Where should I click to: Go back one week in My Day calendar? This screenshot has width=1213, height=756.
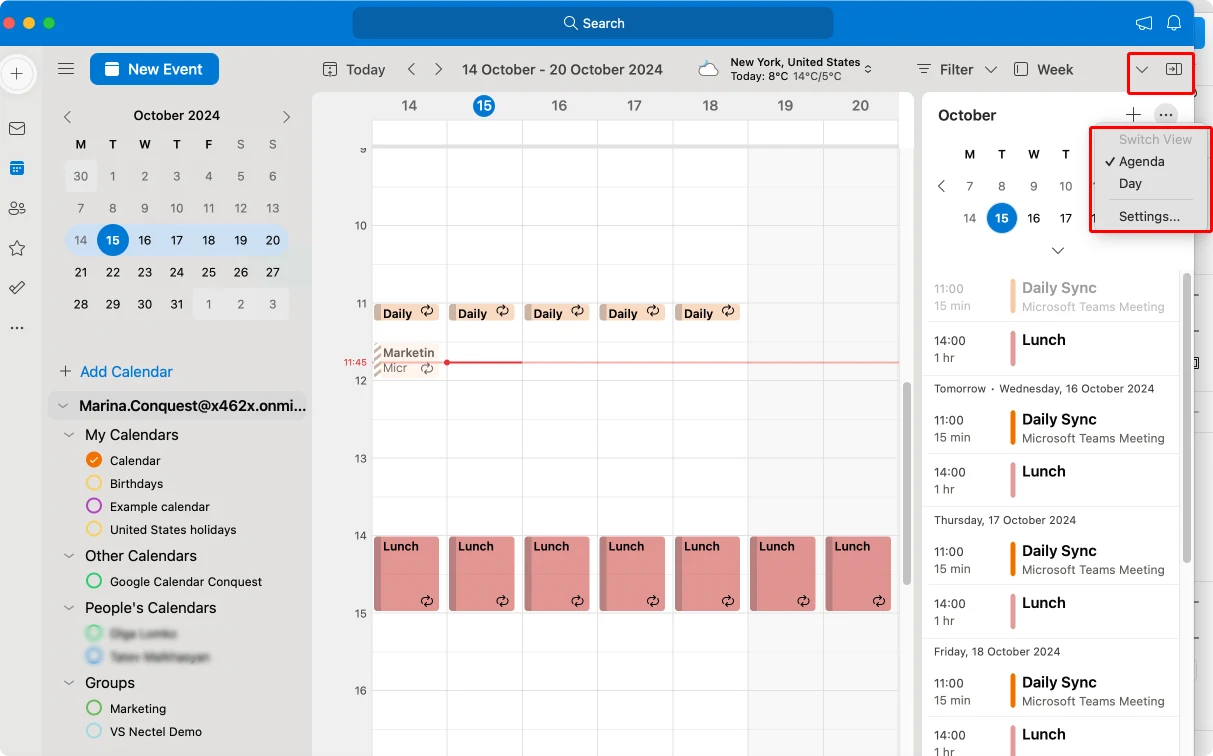tap(941, 186)
